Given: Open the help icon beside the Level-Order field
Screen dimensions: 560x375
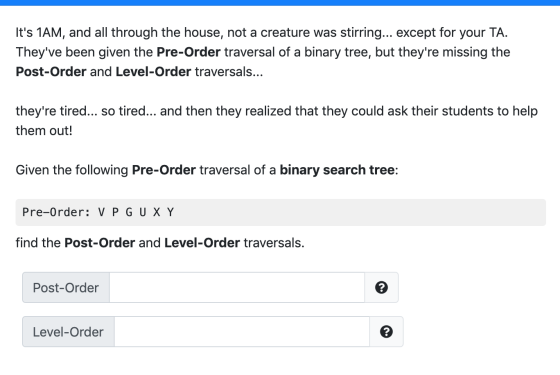Looking at the screenshot, I should click(x=386, y=332).
